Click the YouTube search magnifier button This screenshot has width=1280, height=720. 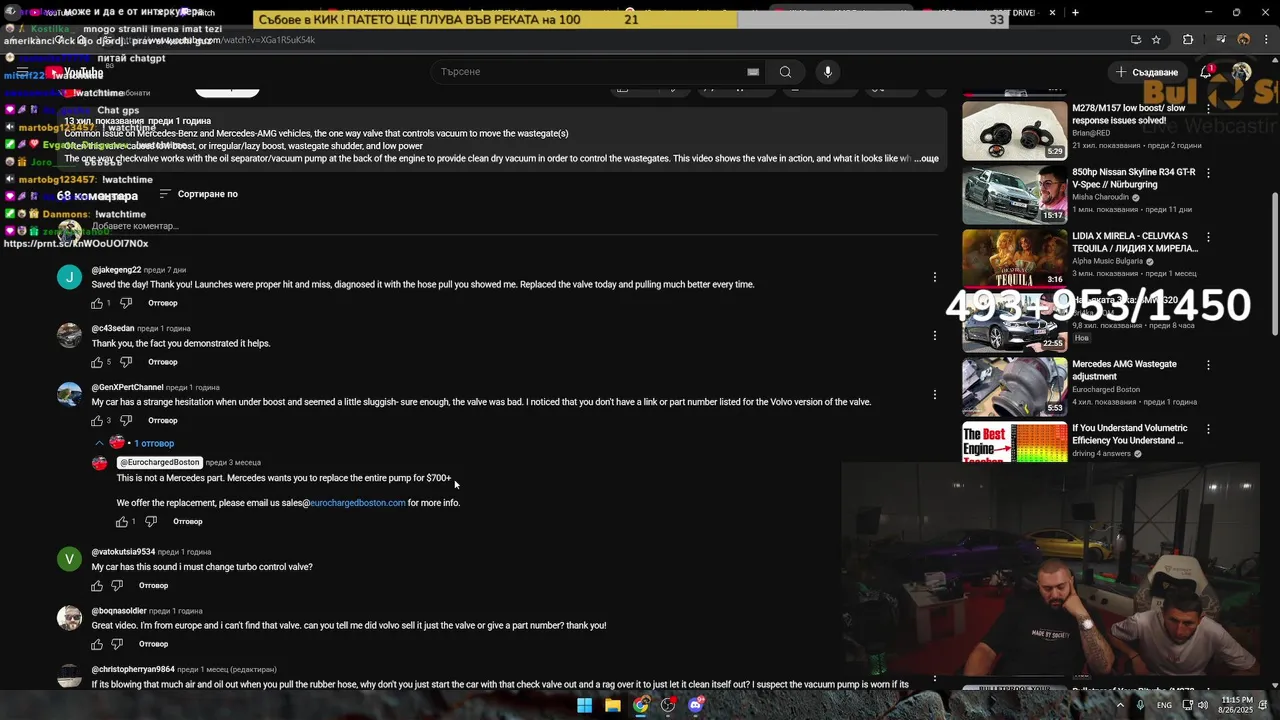785,72
